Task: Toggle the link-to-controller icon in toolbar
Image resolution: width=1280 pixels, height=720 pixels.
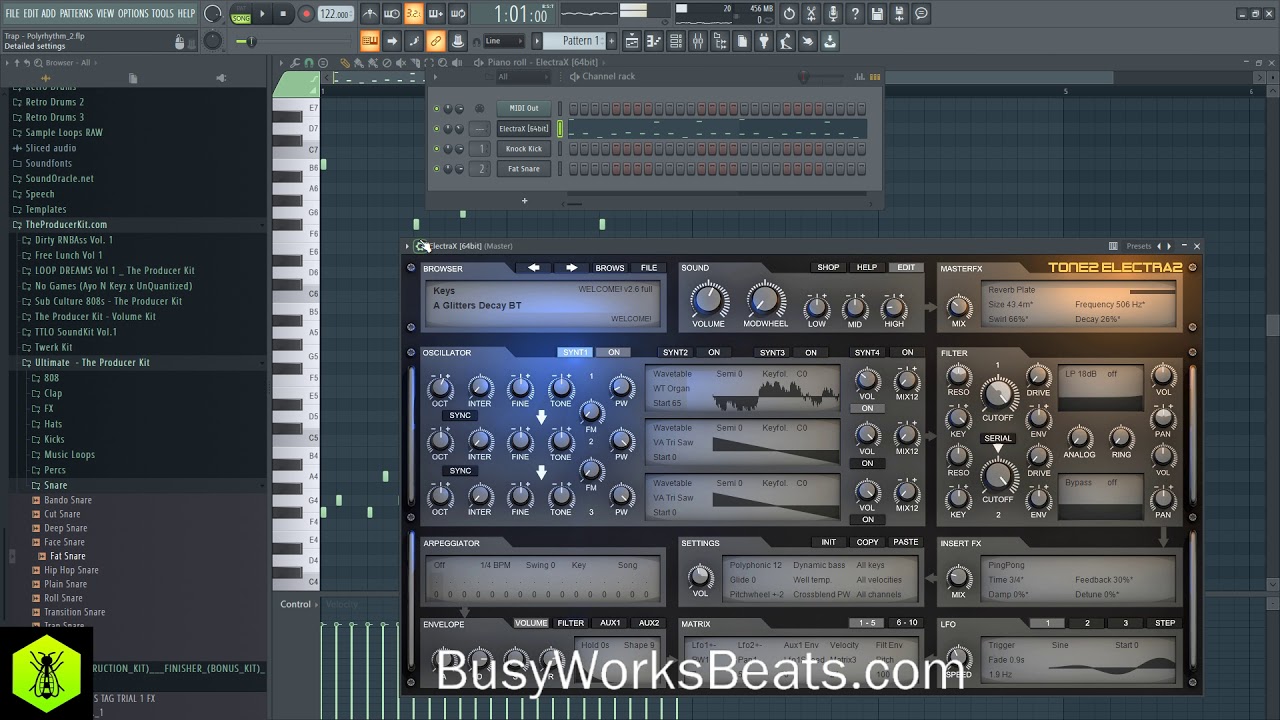Action: point(434,41)
